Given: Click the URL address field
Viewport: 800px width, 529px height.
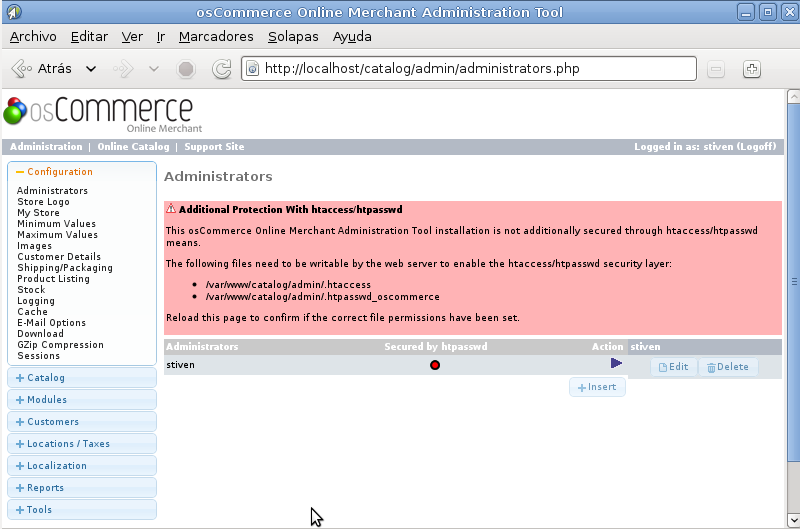Looking at the screenshot, I should (x=468, y=68).
